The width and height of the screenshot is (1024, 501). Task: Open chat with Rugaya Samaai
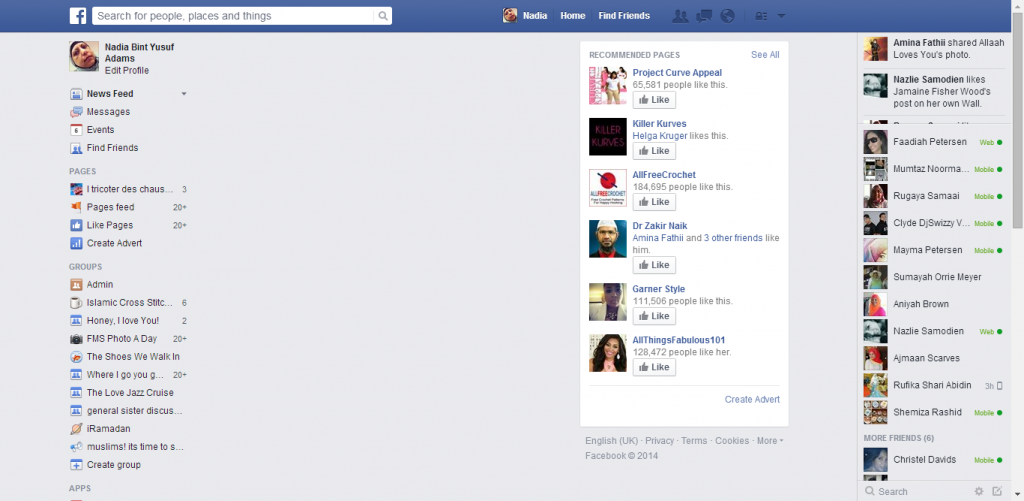pyautogui.click(x=934, y=196)
